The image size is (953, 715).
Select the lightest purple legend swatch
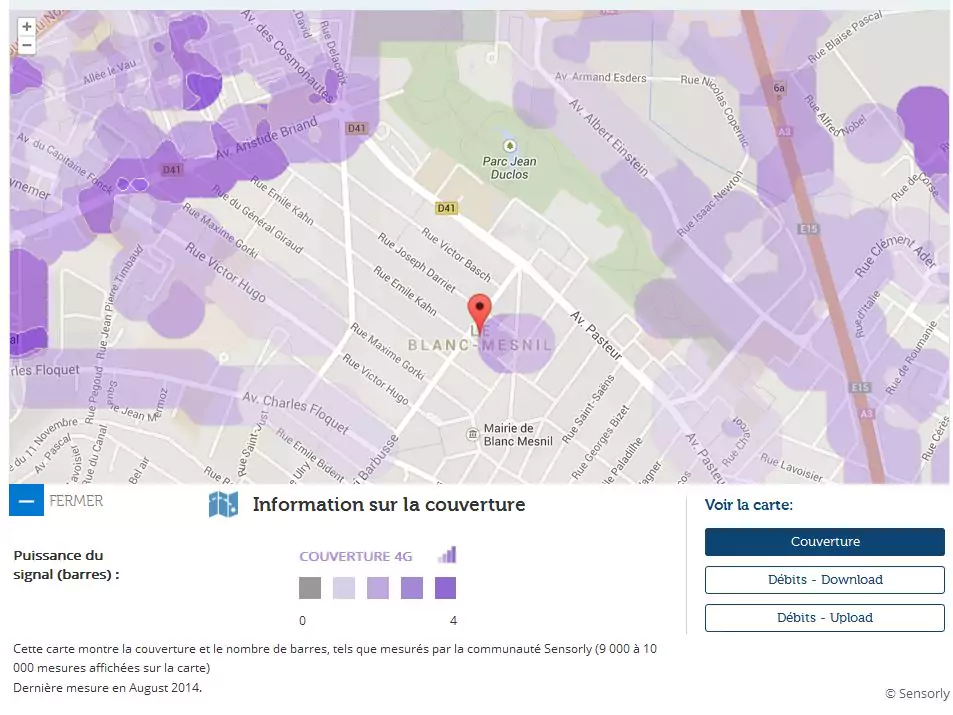coord(344,588)
